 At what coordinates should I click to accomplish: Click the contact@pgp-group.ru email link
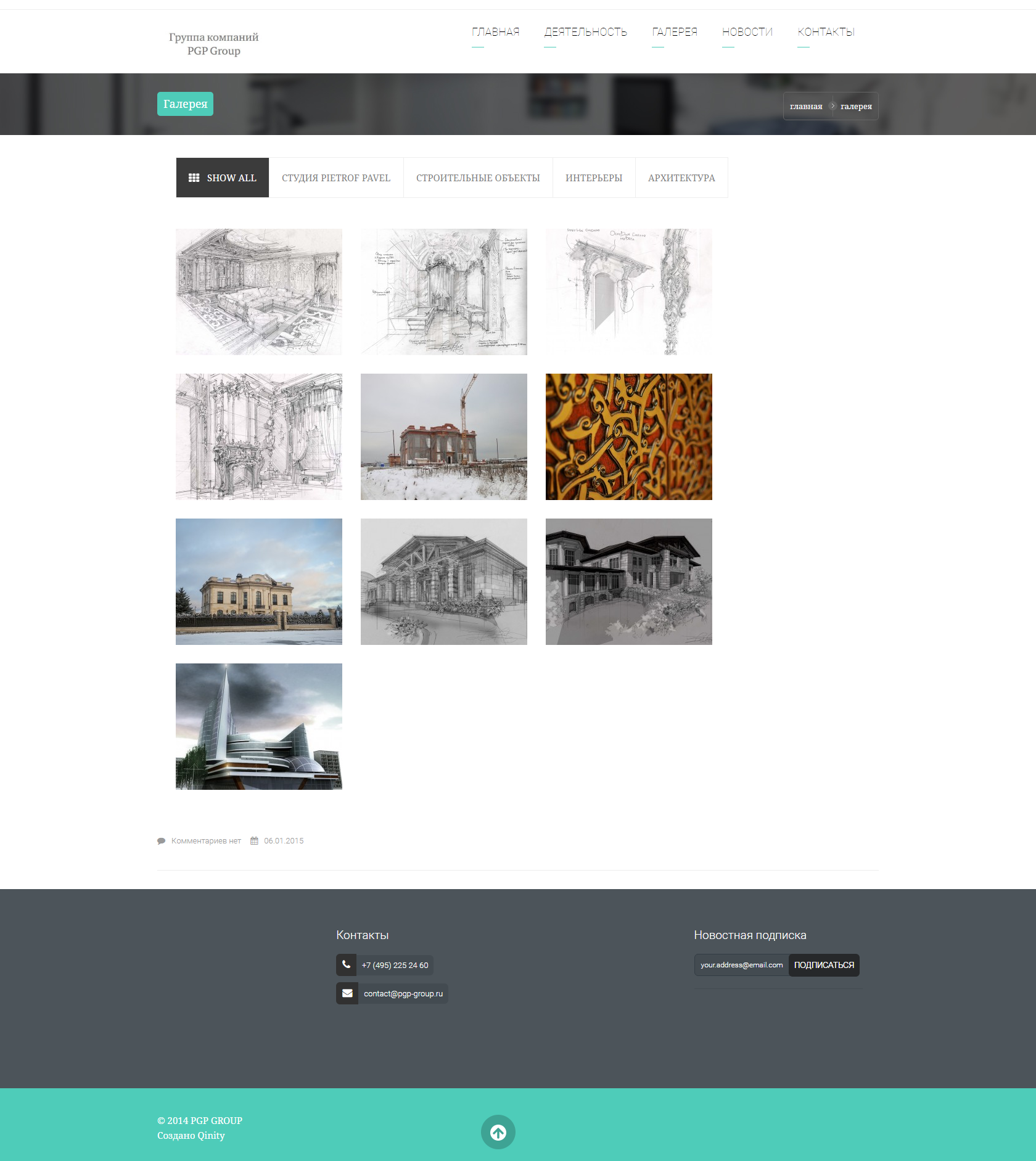click(x=403, y=994)
